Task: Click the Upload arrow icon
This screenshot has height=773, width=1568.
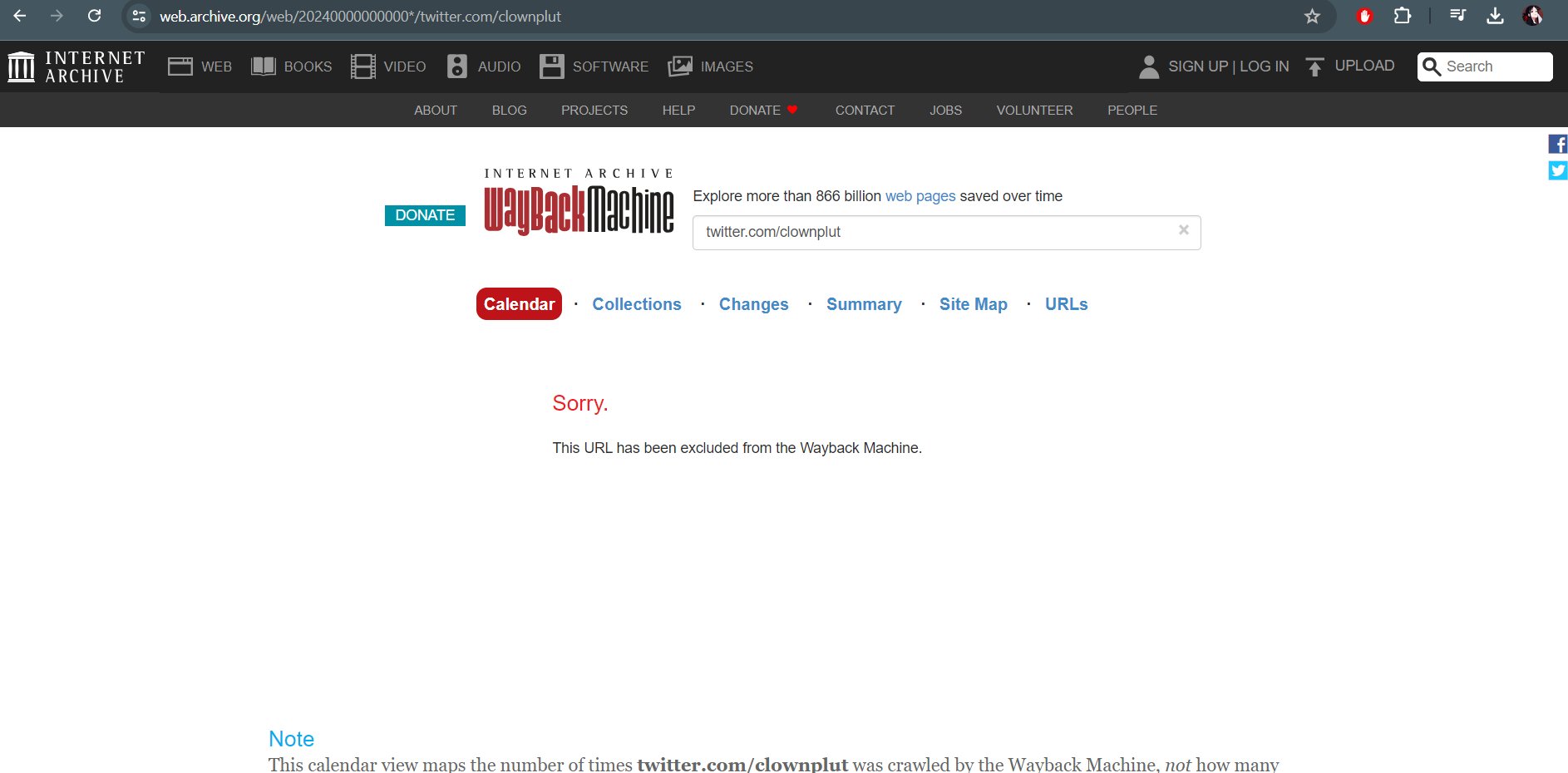Action: coord(1314,66)
